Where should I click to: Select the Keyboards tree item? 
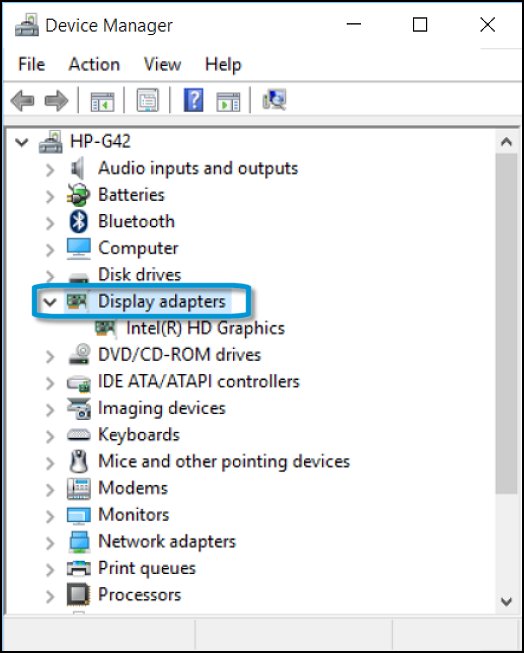[x=139, y=435]
